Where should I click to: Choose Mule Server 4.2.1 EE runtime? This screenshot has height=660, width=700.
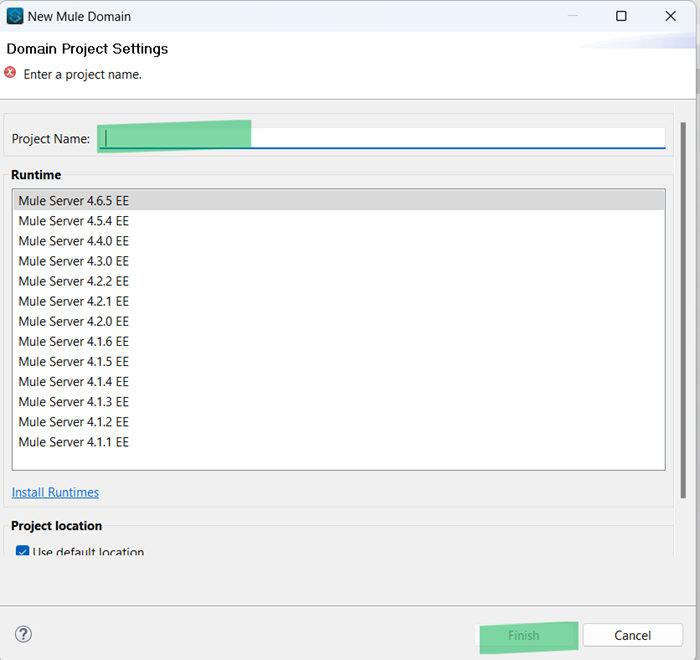[74, 301]
